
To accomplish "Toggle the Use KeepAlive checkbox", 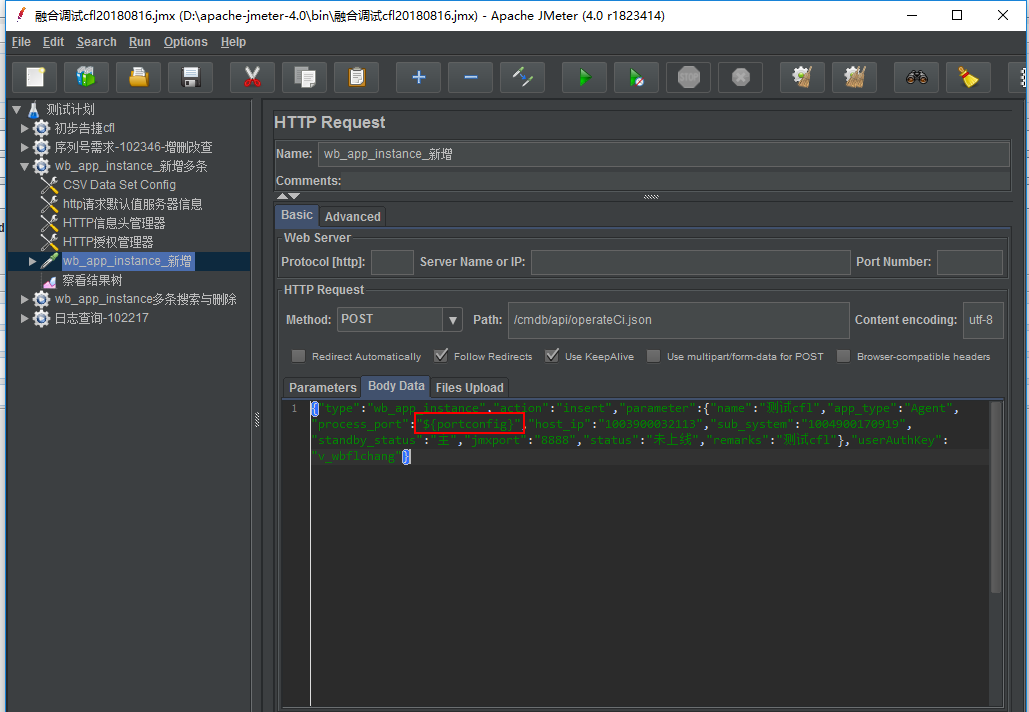I will [x=552, y=356].
